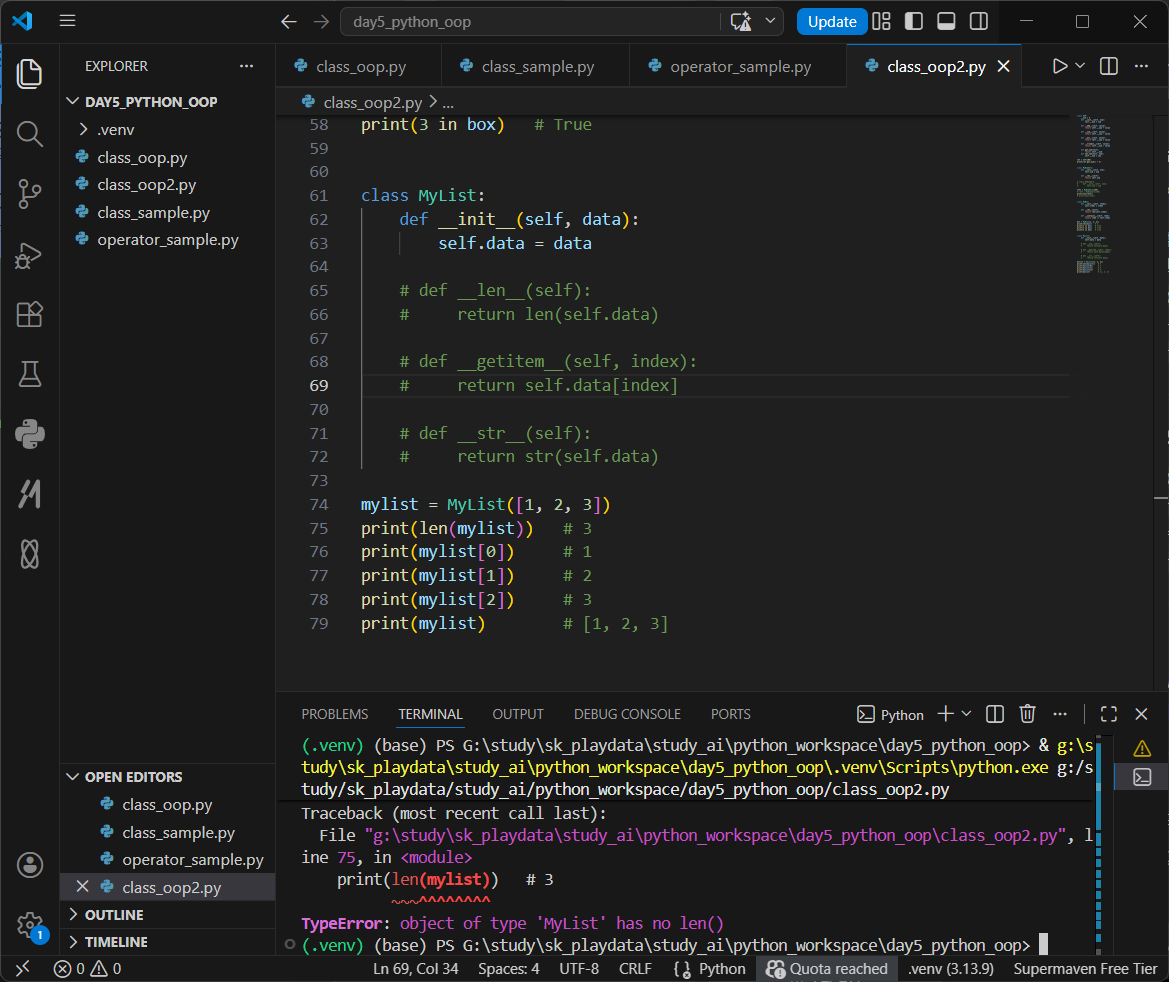Open Copilot chat dropdown arrow
This screenshot has width=1169, height=982.
point(770,22)
